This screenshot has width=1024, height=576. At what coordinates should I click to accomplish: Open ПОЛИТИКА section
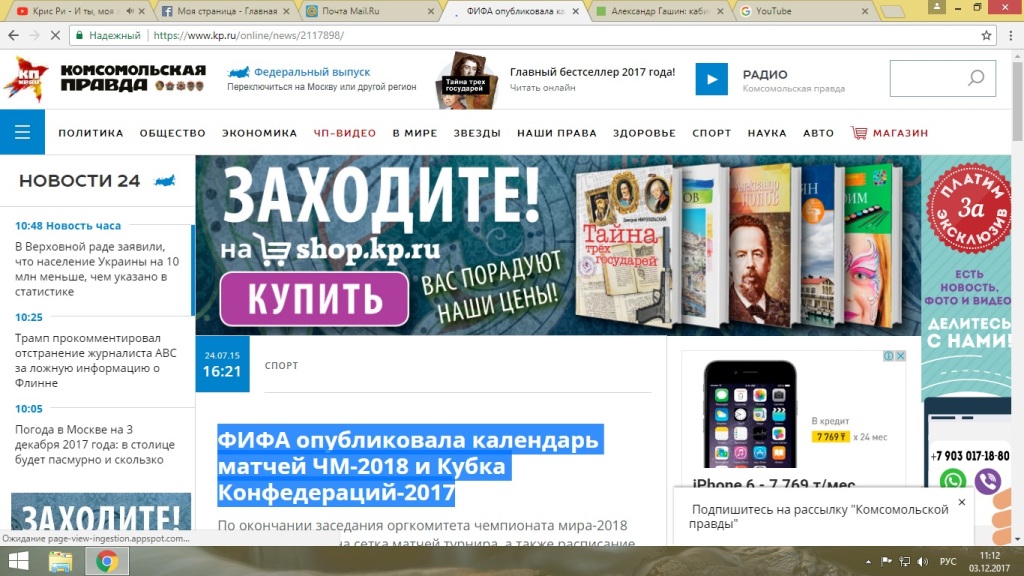point(91,133)
